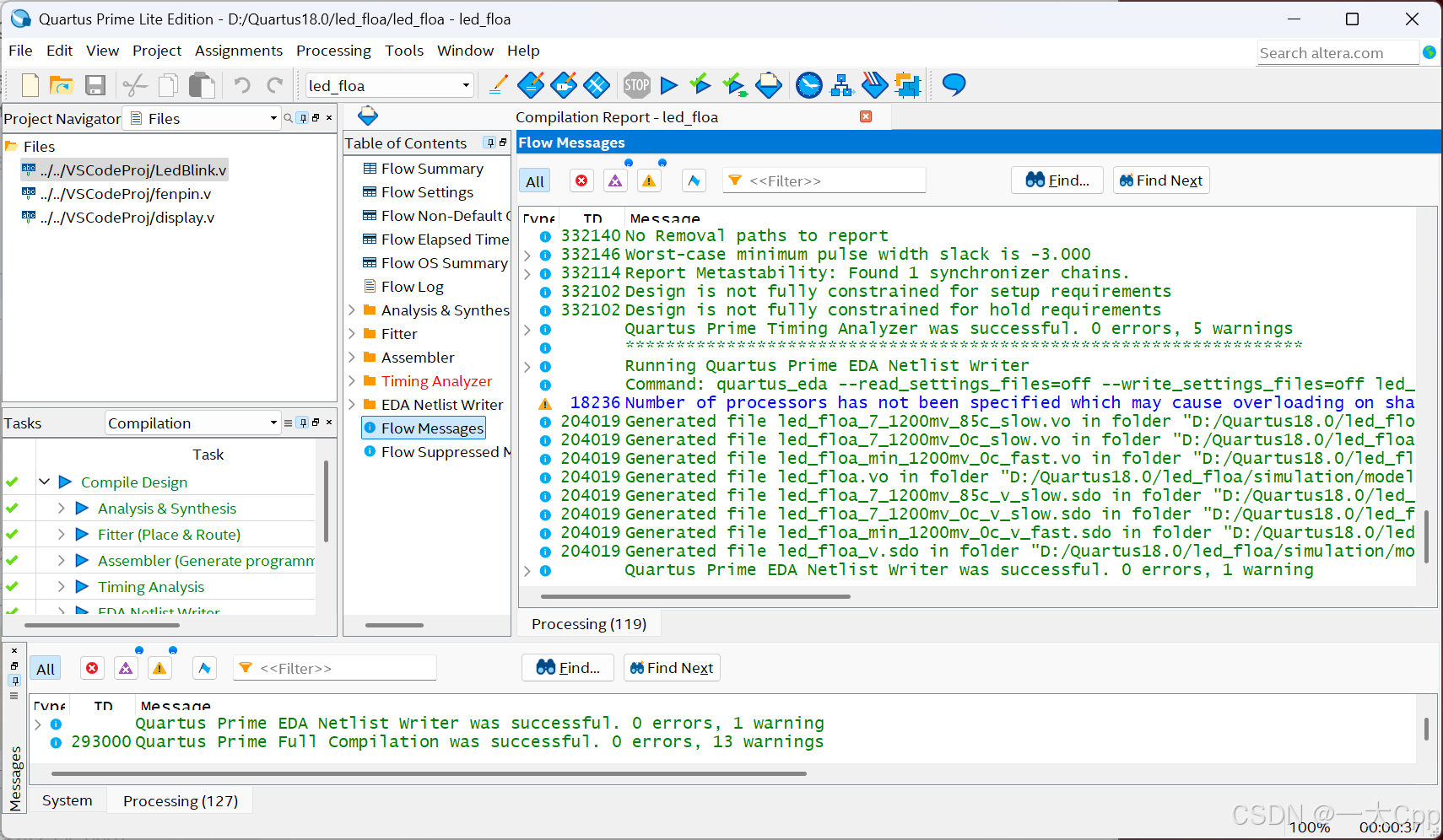
Task: Open the Processing menu
Action: (333, 51)
